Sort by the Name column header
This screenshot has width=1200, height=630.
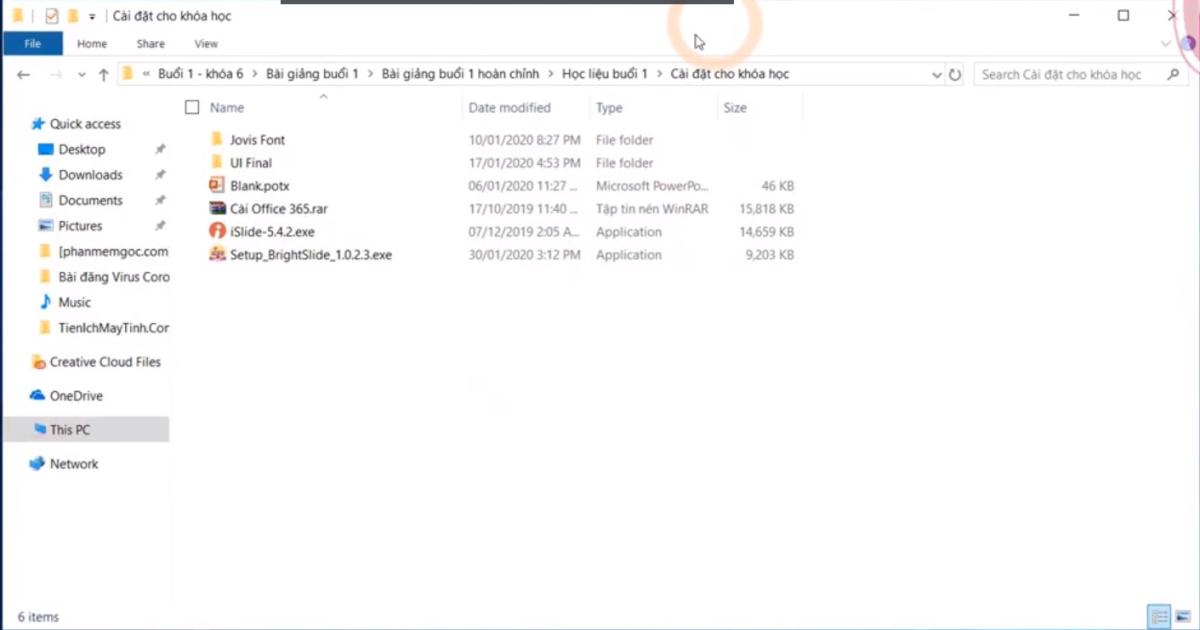tap(227, 107)
